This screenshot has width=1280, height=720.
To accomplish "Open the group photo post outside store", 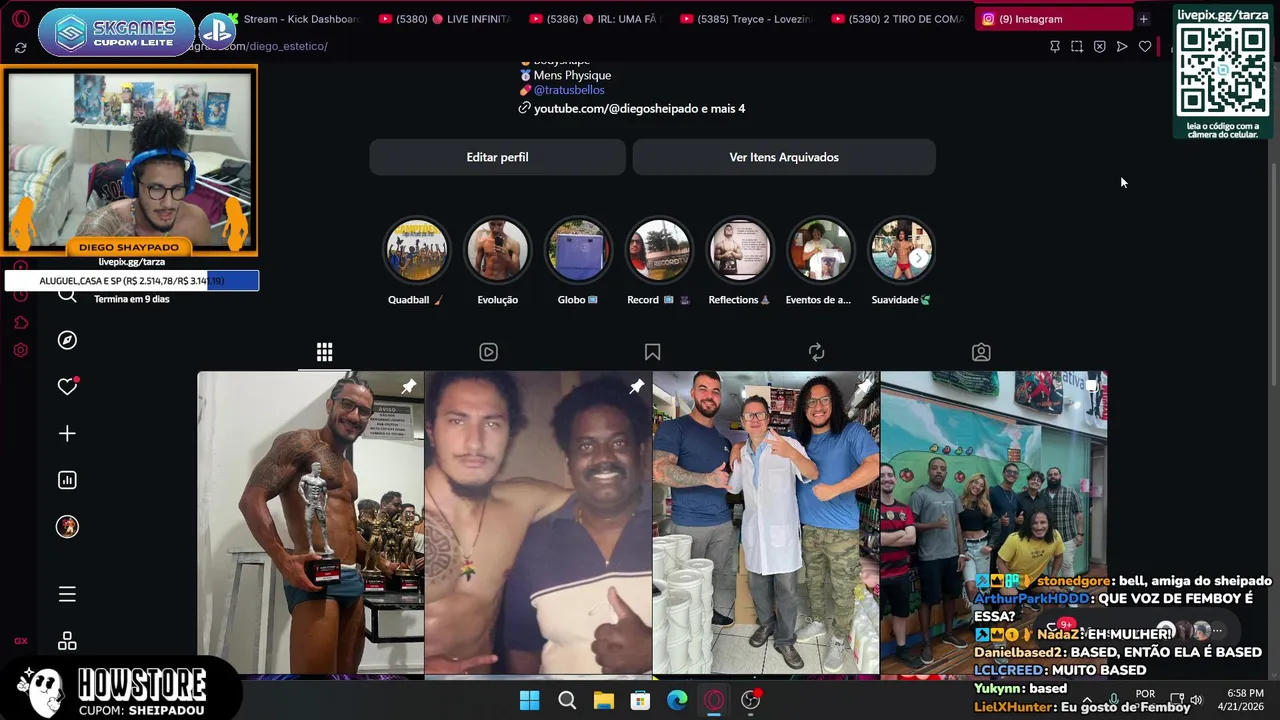I will point(993,524).
